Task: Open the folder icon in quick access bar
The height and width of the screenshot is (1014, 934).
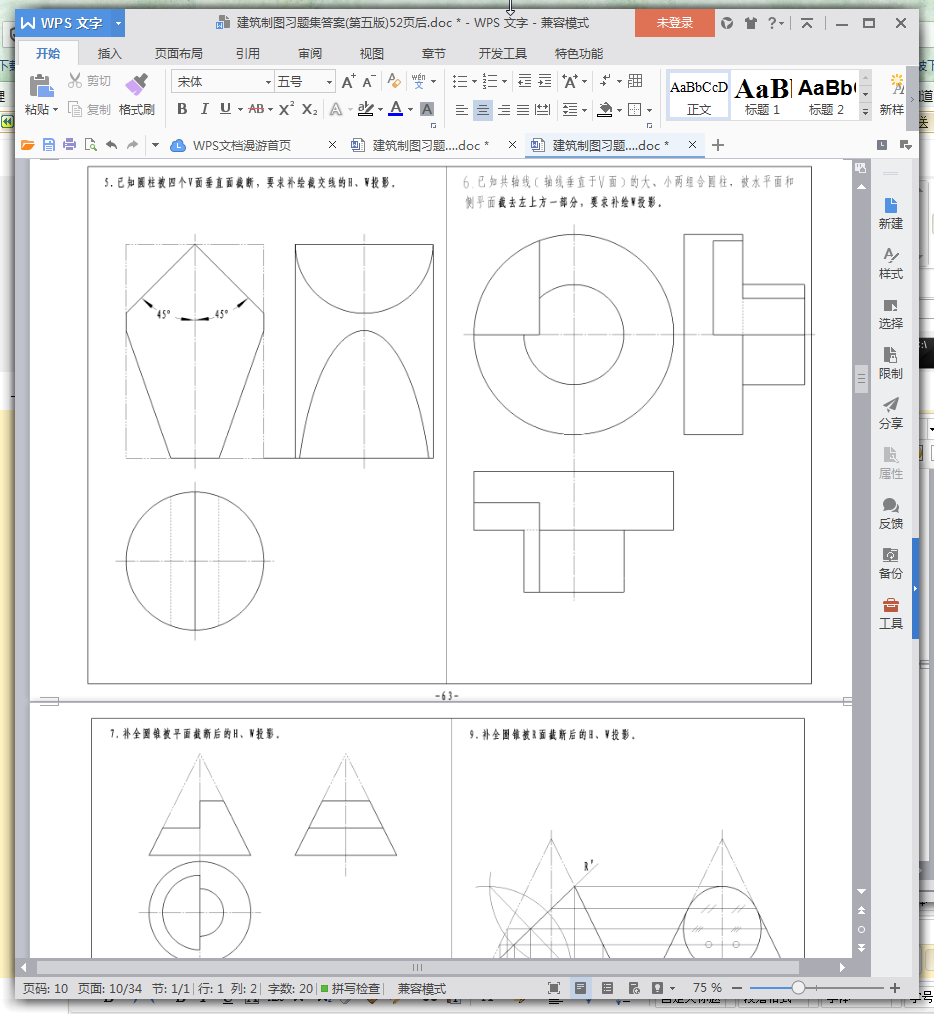Action: click(28, 145)
